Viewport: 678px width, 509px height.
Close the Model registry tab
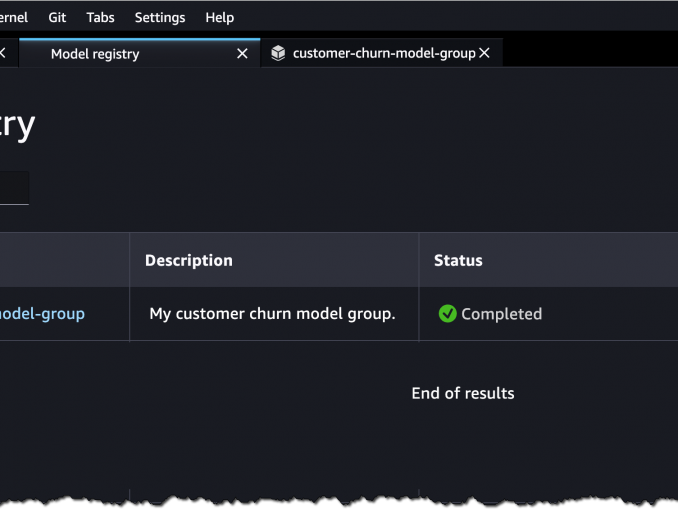pyautogui.click(x=242, y=54)
